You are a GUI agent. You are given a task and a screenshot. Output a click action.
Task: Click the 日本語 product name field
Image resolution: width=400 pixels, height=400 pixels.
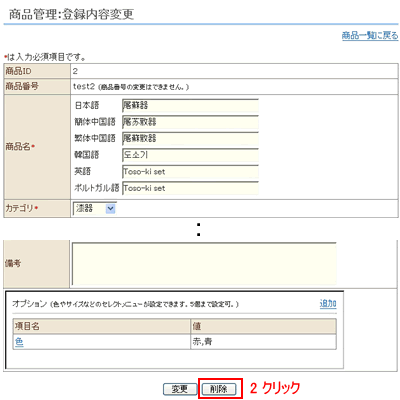[190, 105]
